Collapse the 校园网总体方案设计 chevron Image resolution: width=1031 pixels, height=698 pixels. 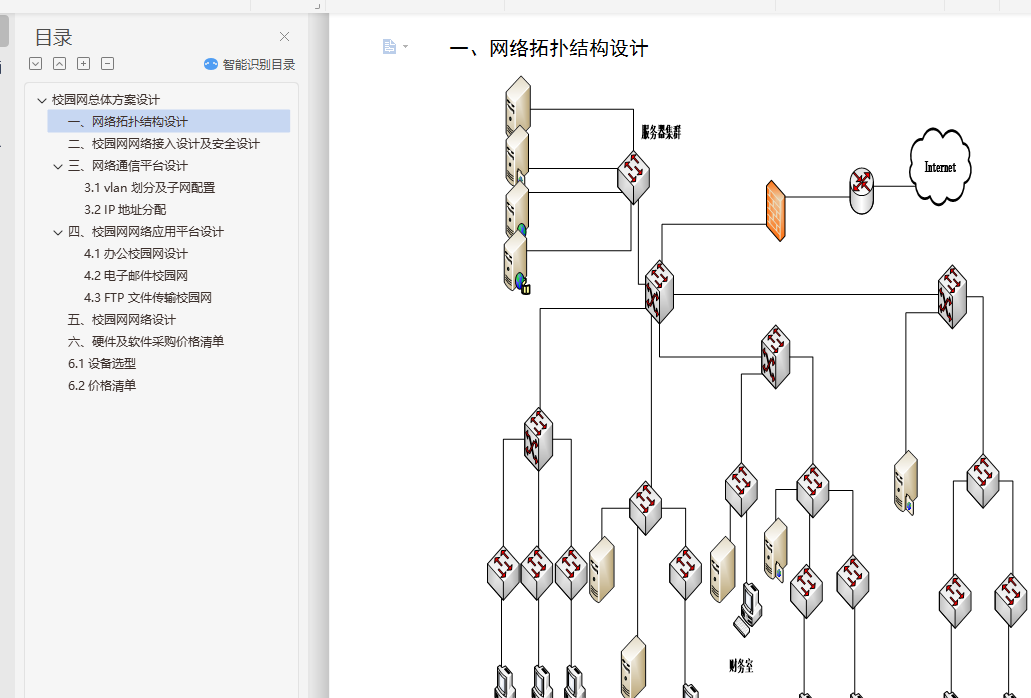click(x=42, y=101)
